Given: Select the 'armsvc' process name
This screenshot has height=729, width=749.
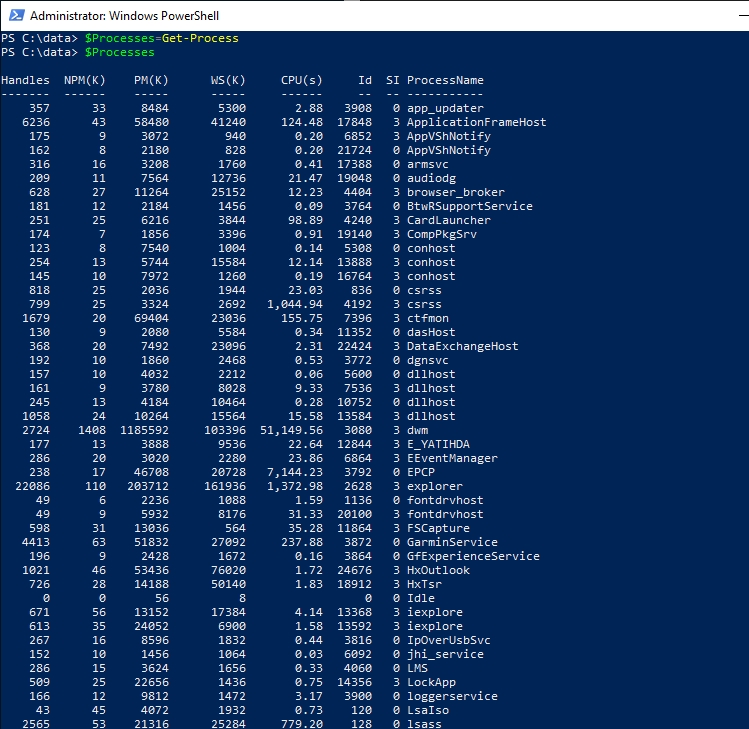Looking at the screenshot, I should [428, 164].
